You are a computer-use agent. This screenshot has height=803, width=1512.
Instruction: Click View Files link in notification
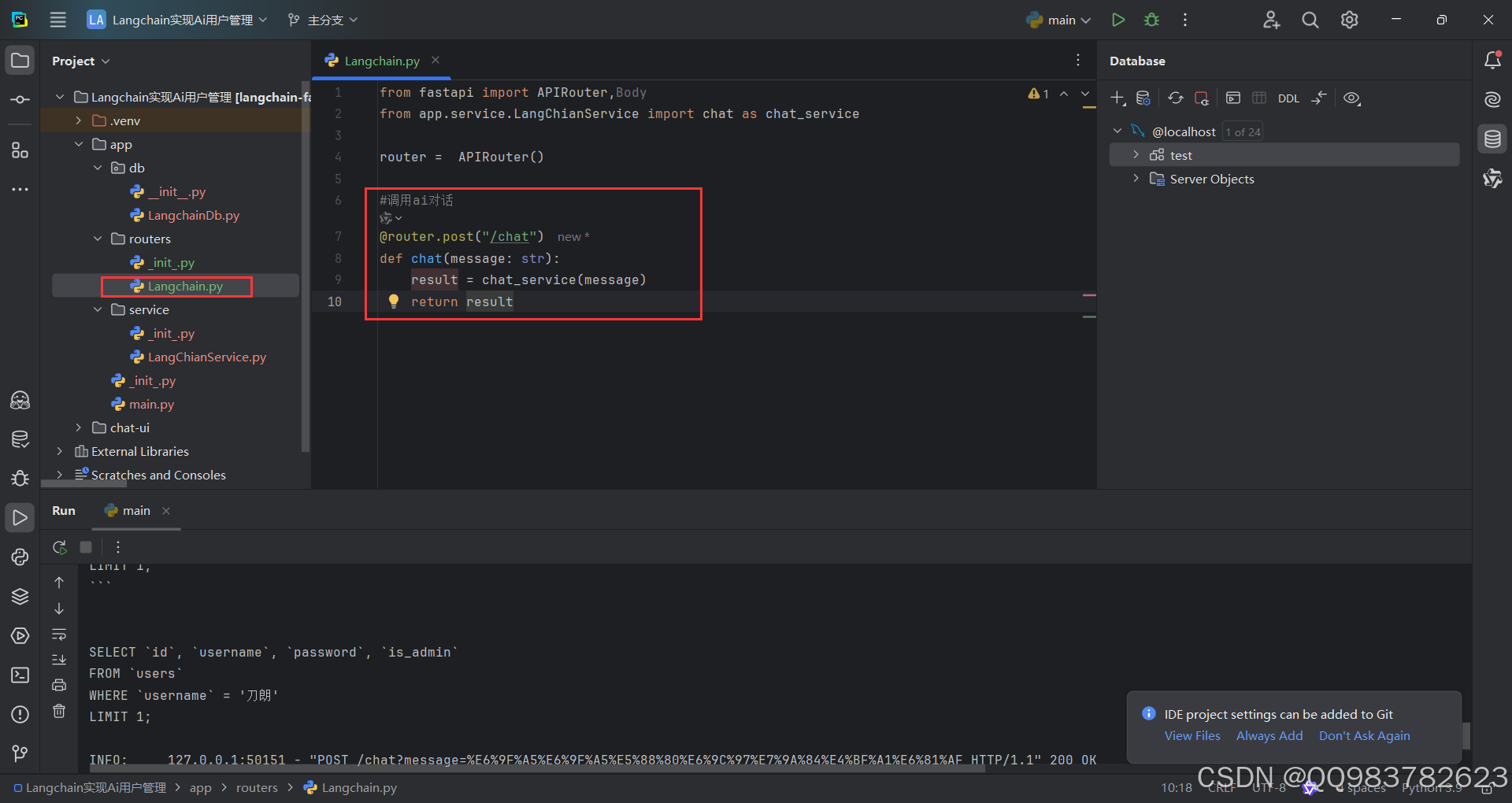(x=1192, y=735)
